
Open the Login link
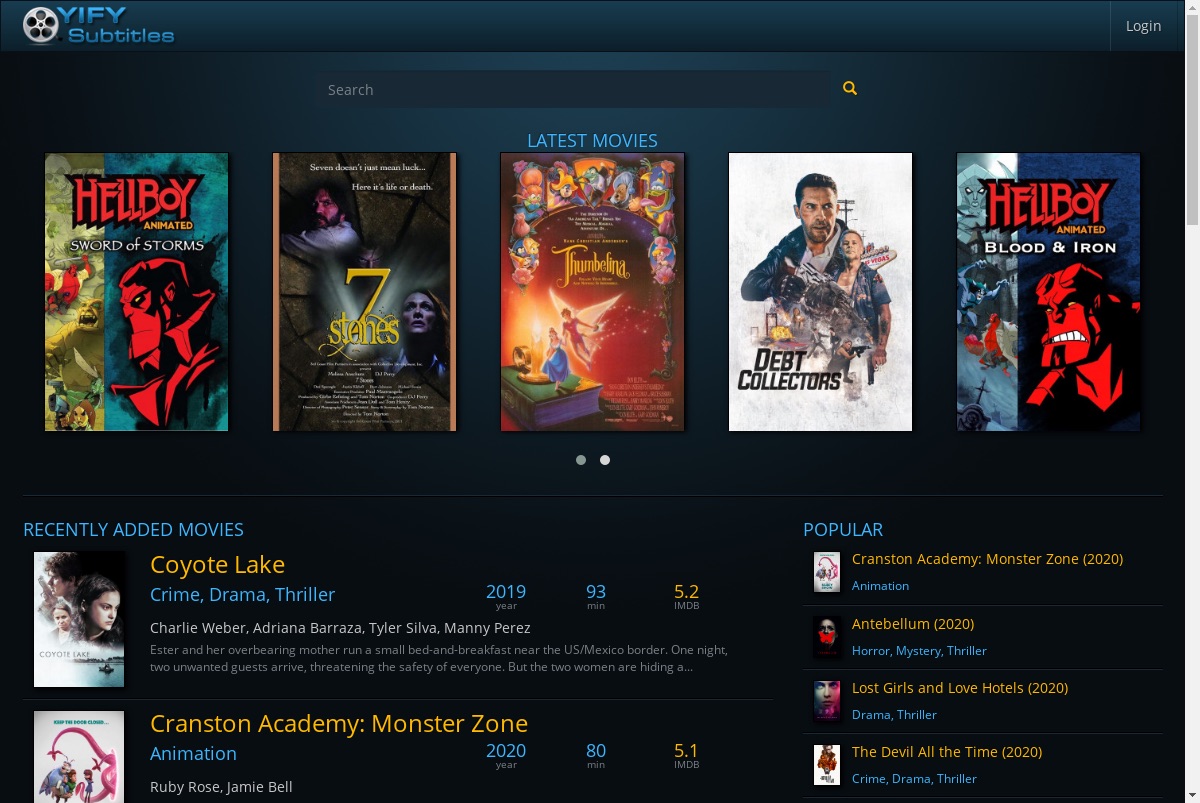click(x=1143, y=26)
